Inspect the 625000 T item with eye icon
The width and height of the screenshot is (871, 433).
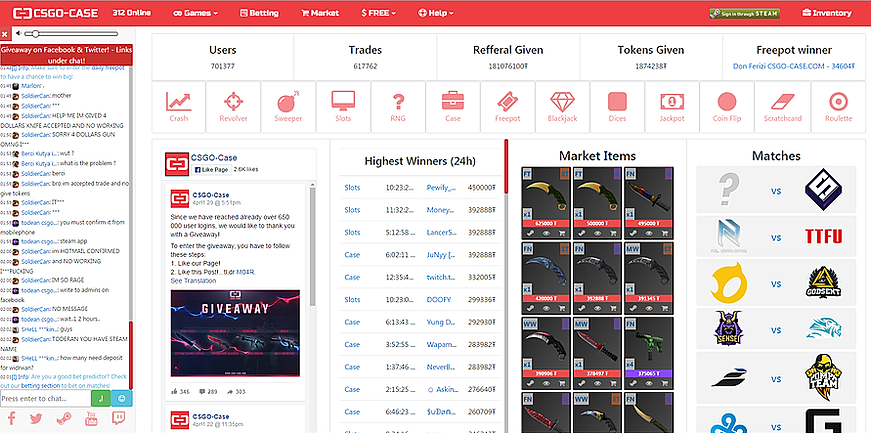point(545,233)
